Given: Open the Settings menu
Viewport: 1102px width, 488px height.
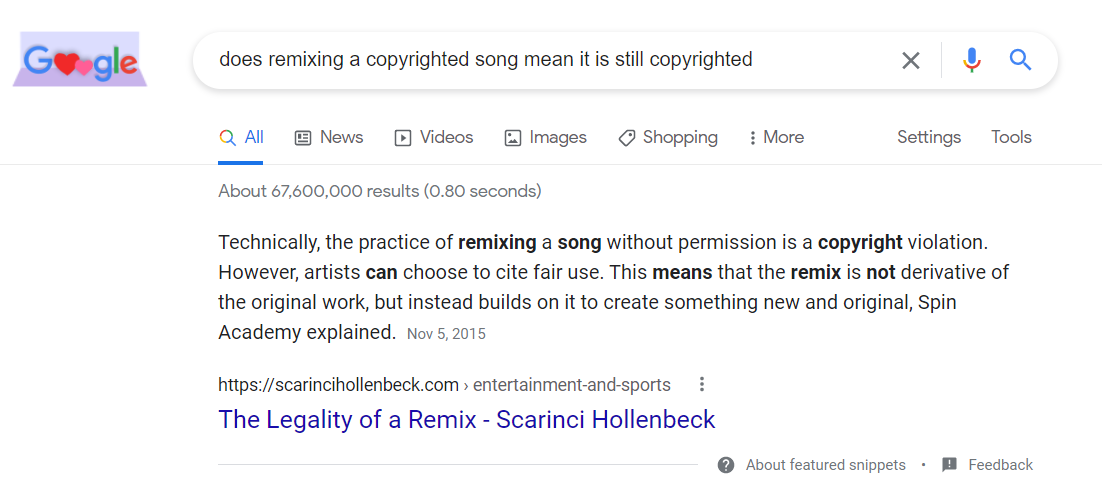Looking at the screenshot, I should [x=928, y=138].
